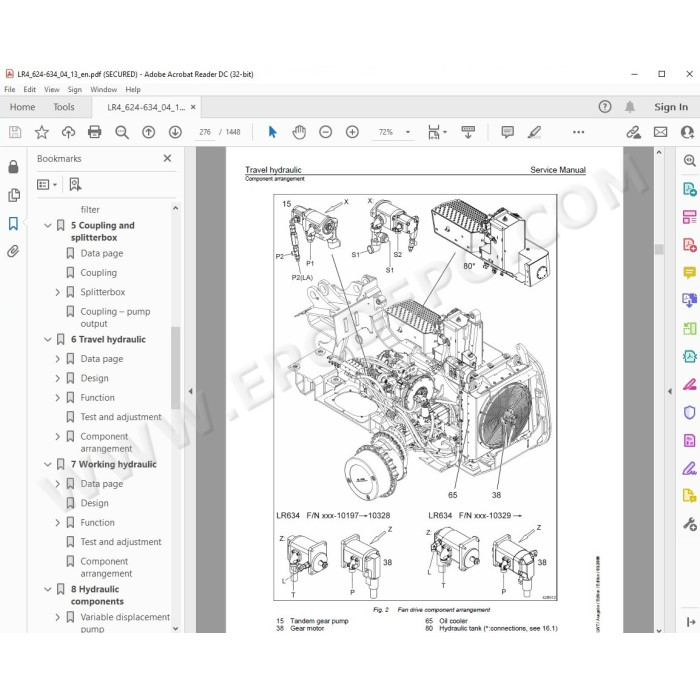
Task: Open the Help question mark icon
Action: coord(605,107)
